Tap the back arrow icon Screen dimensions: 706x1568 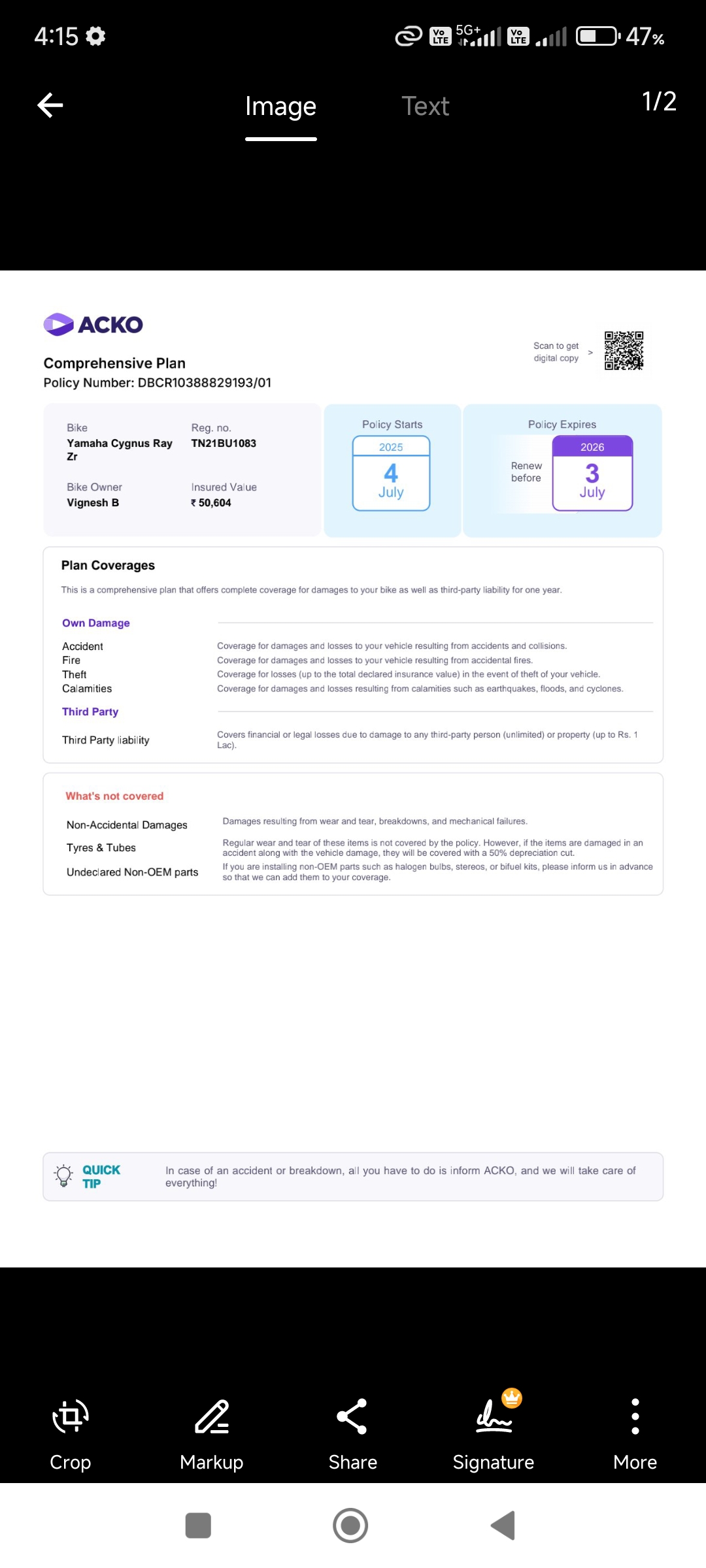coord(50,105)
